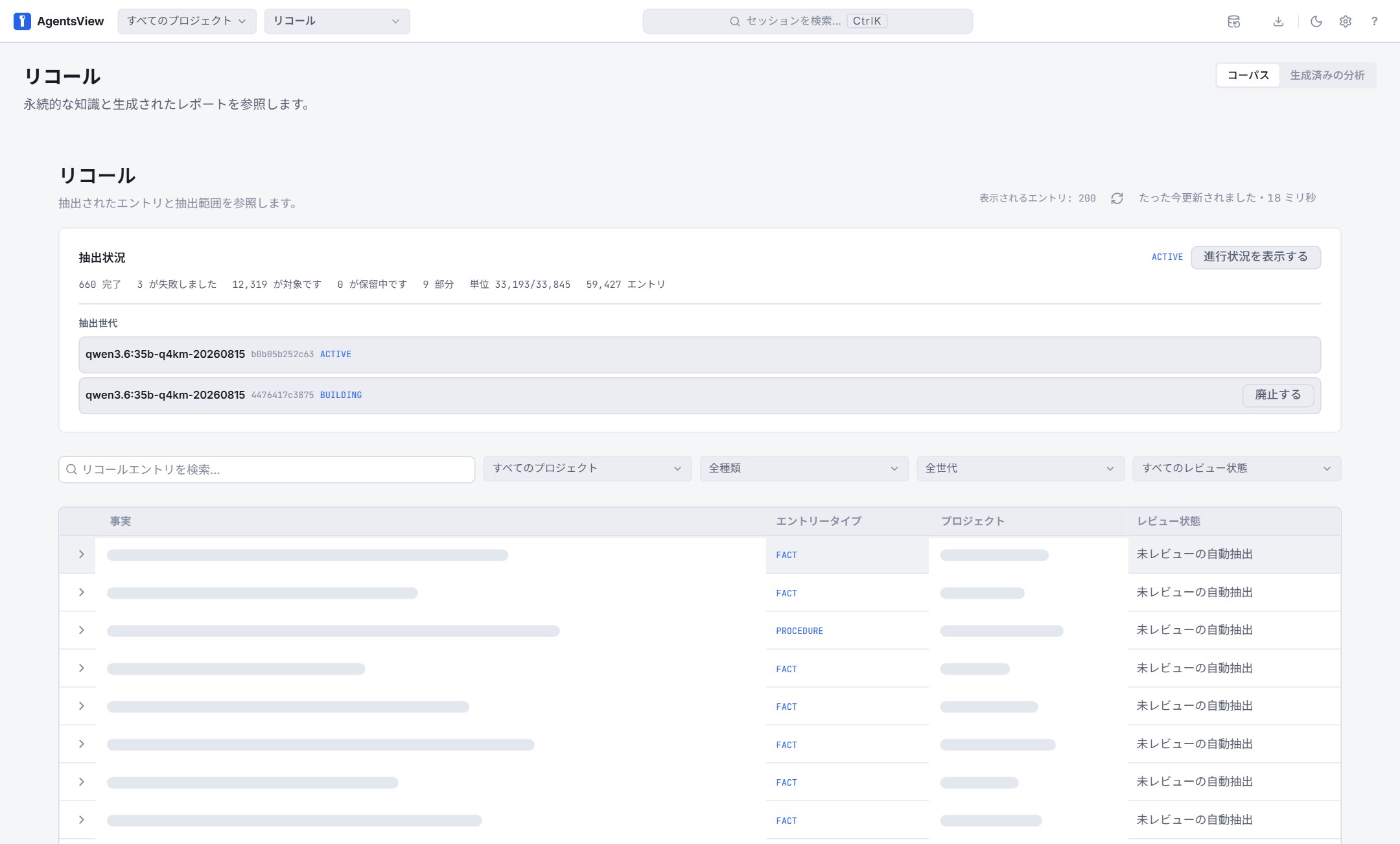Expand the PROCEDURE row chevron

click(x=81, y=630)
